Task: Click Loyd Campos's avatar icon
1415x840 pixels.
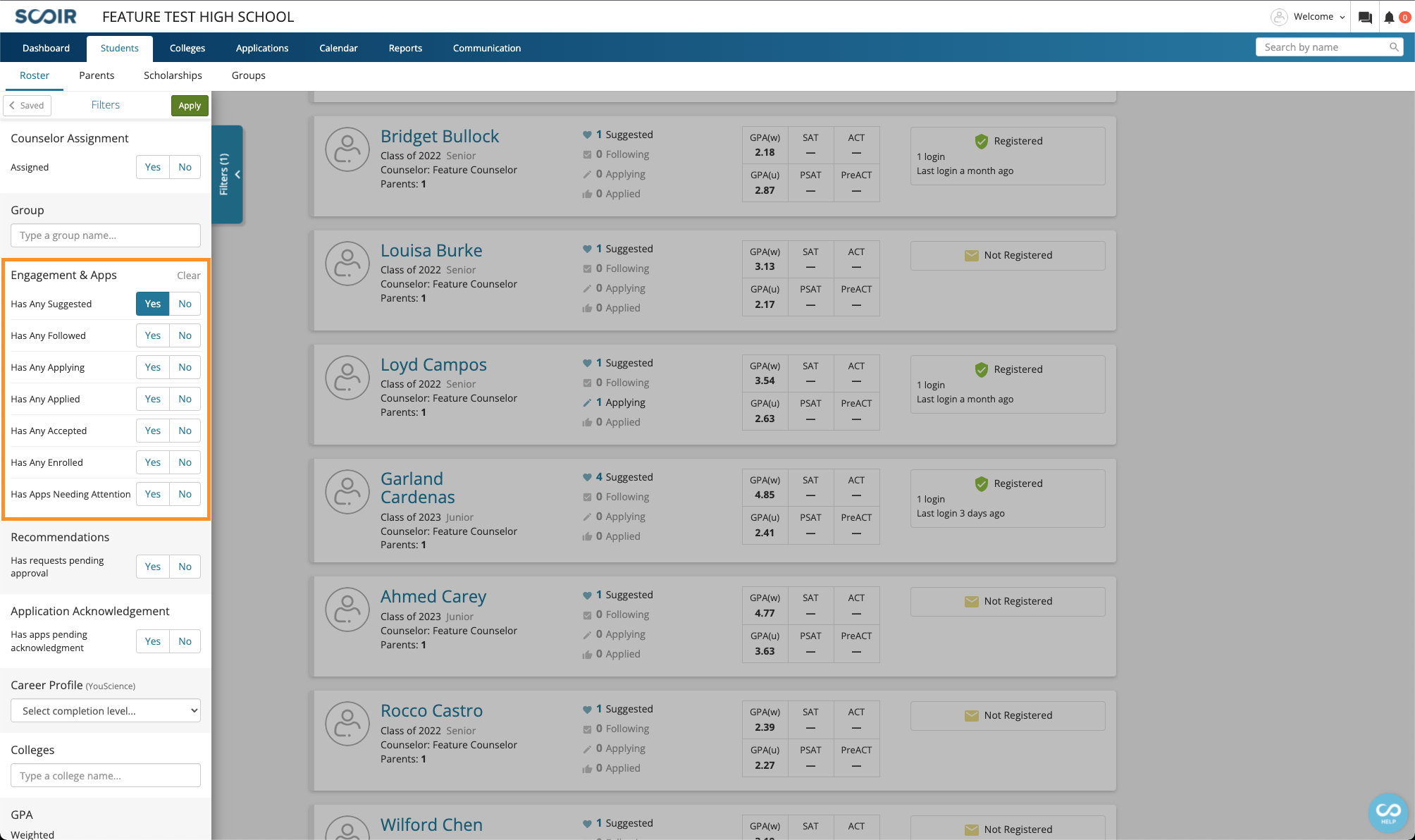Action: click(347, 378)
